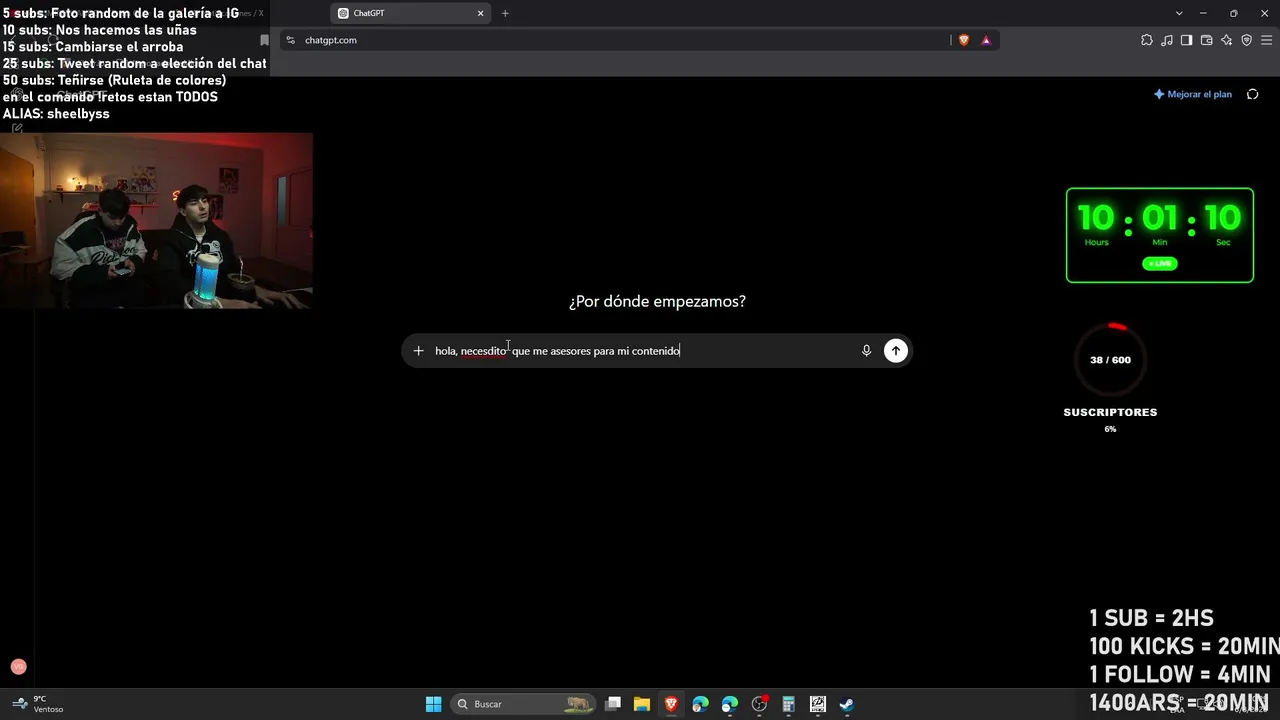The image size is (1280, 720).
Task: Bookmark this page with the bookmark icon
Action: coord(264,40)
